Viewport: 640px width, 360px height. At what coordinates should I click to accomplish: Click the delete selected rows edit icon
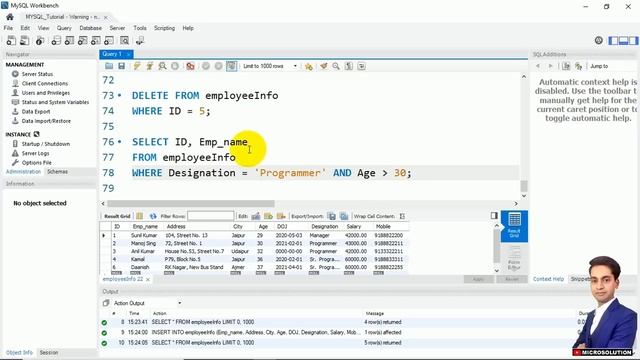pos(281,216)
